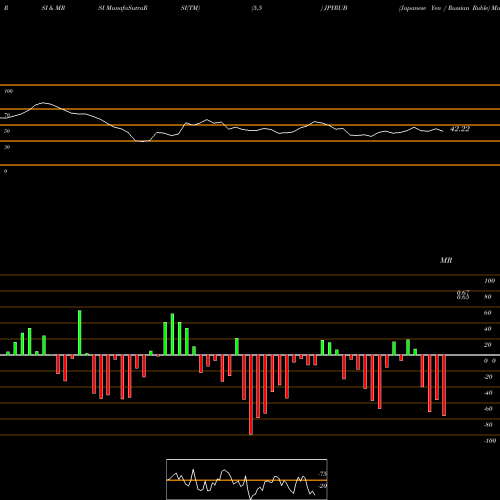Click the last red bar at right end
500x500 pixels.
point(444,385)
